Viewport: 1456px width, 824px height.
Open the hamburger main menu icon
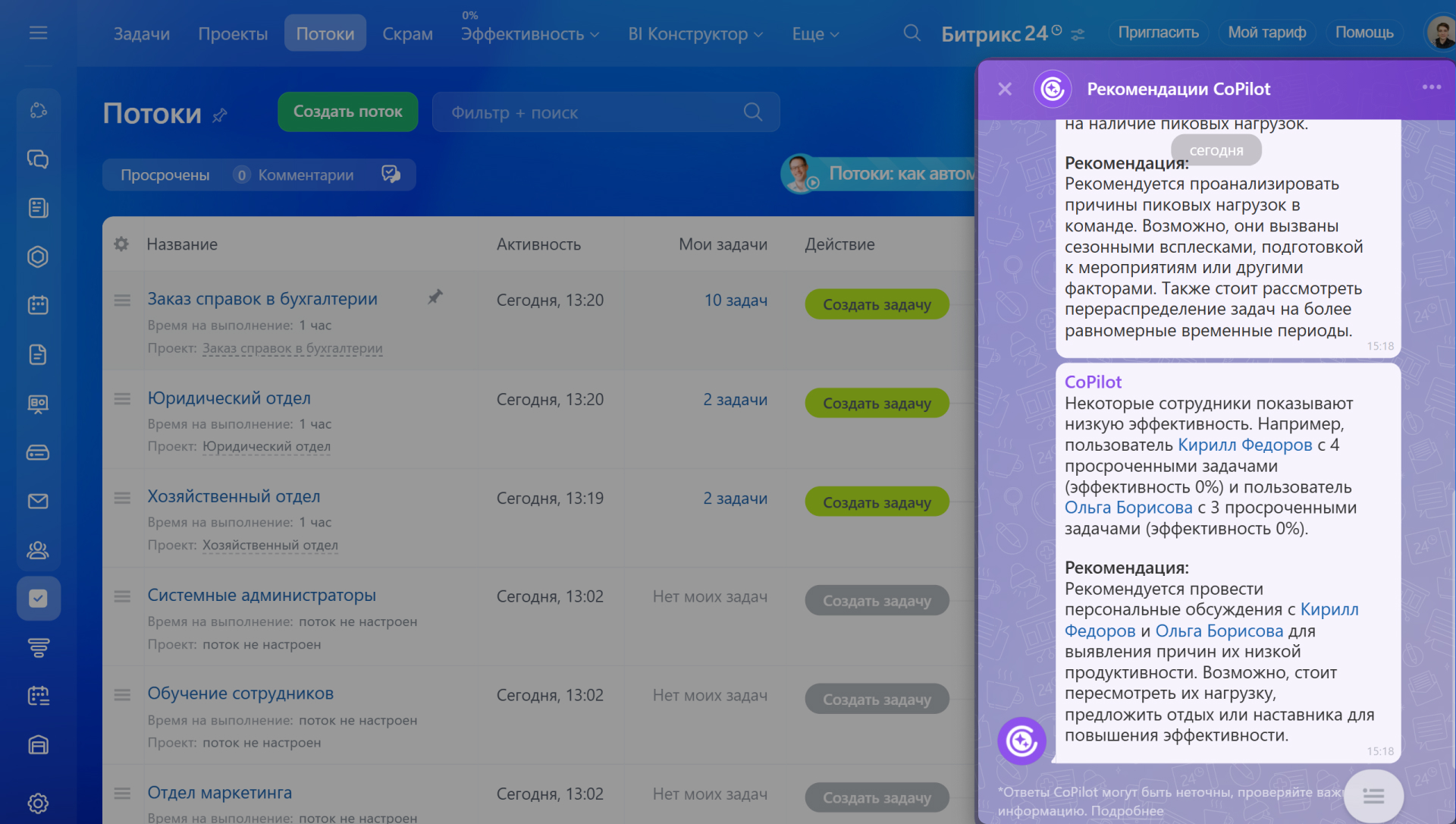(x=38, y=33)
